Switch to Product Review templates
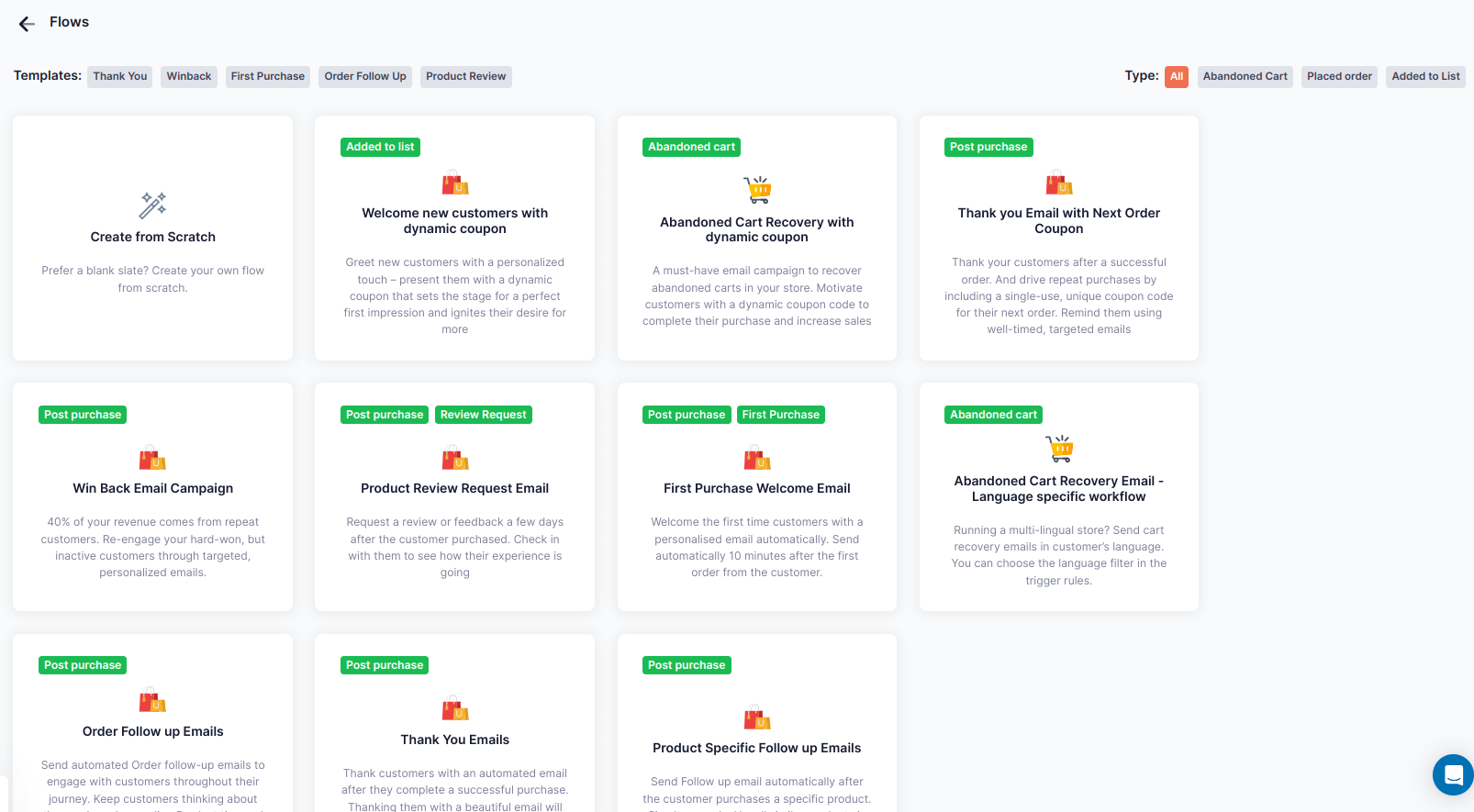The image size is (1474, 812). coord(465,76)
